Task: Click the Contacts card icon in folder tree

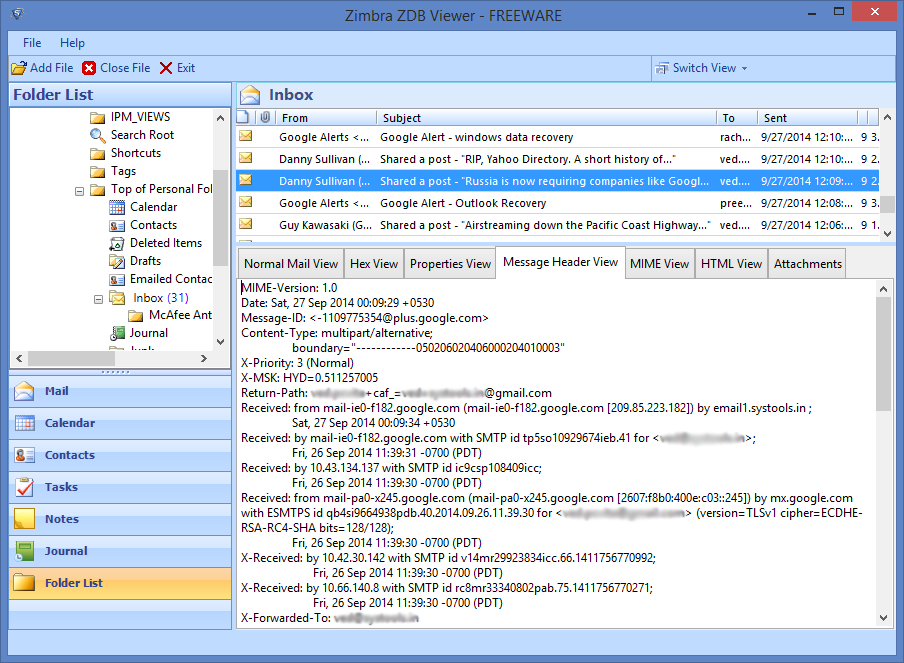Action: click(117, 225)
